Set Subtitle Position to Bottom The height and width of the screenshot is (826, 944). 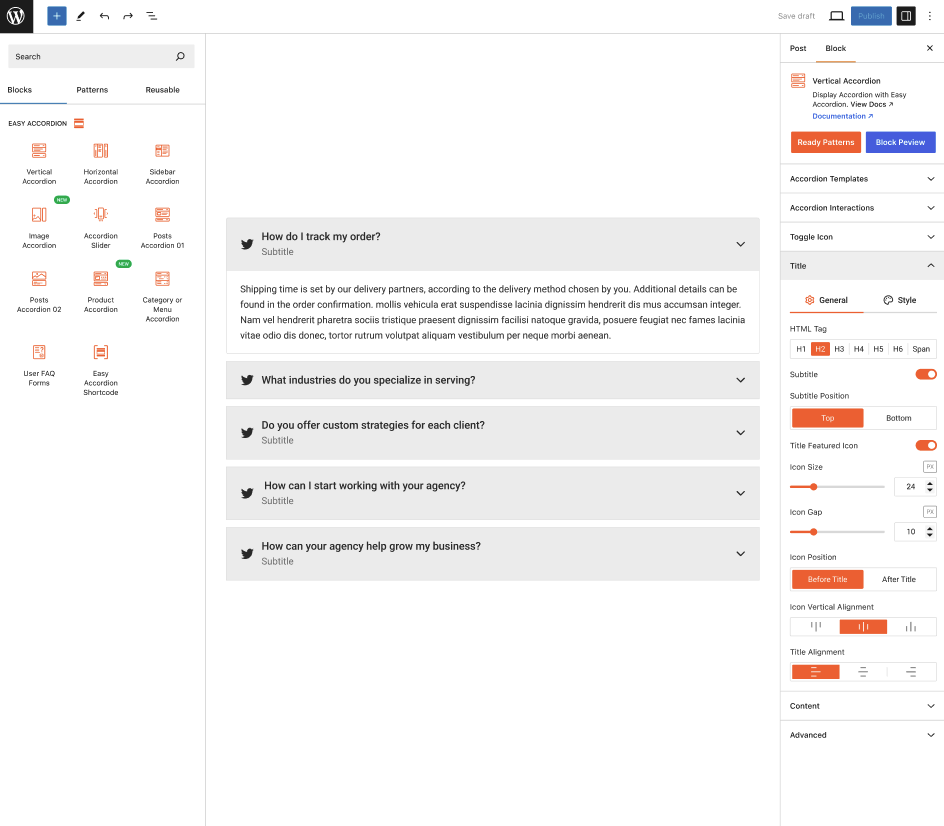[898, 418]
